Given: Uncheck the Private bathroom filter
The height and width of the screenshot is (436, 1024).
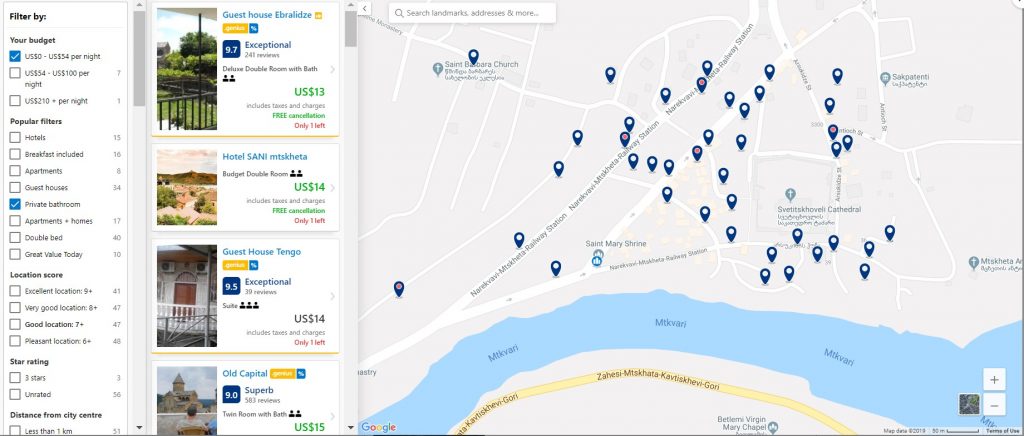Looking at the screenshot, I should pyautogui.click(x=15, y=204).
